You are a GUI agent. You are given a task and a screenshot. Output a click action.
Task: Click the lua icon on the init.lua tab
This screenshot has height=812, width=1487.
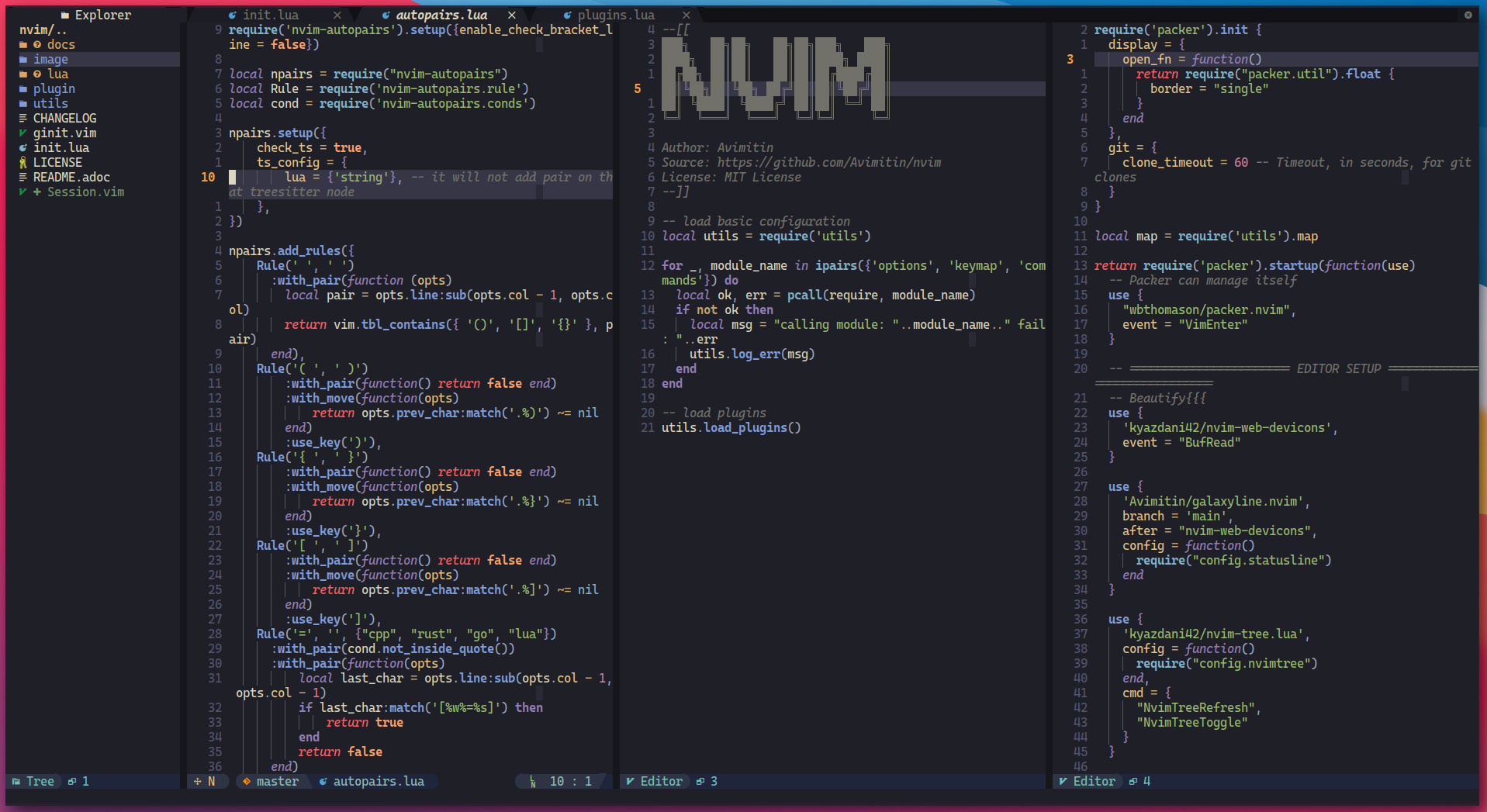[x=233, y=16]
